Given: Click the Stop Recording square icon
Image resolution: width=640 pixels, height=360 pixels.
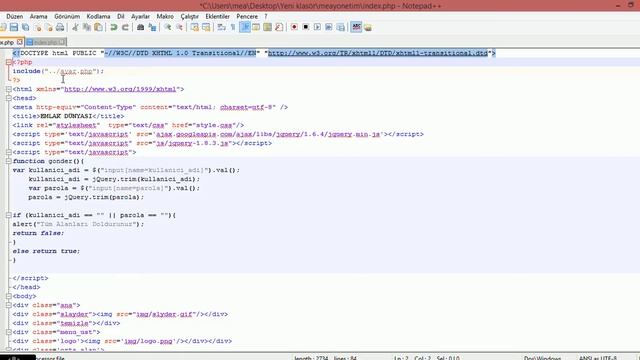Looking at the screenshot, I should click(x=306, y=27).
